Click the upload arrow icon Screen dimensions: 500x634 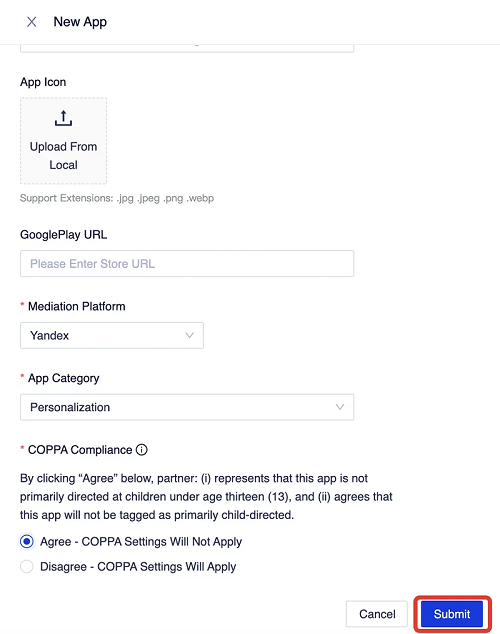point(63,118)
